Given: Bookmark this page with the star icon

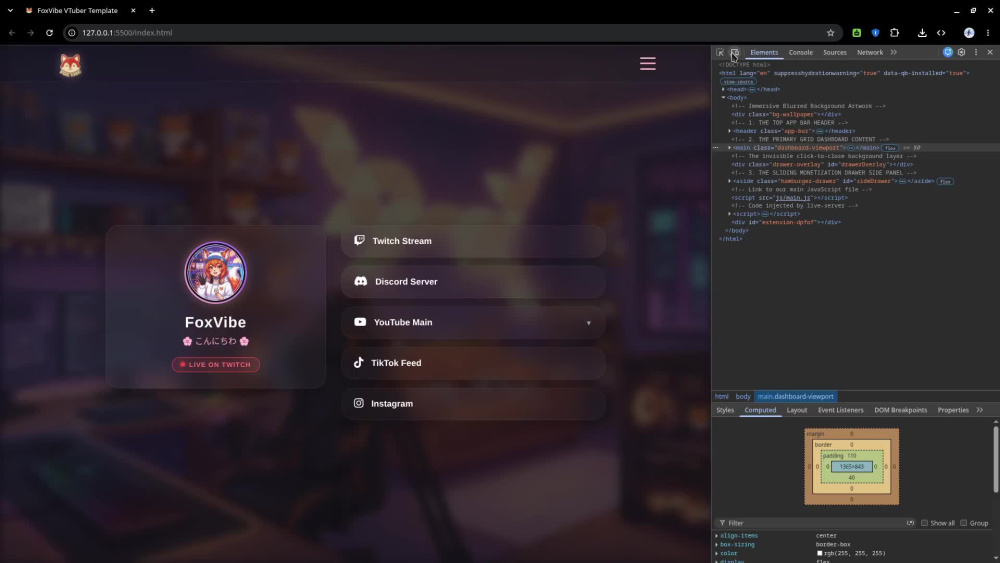Looking at the screenshot, I should coord(830,33).
